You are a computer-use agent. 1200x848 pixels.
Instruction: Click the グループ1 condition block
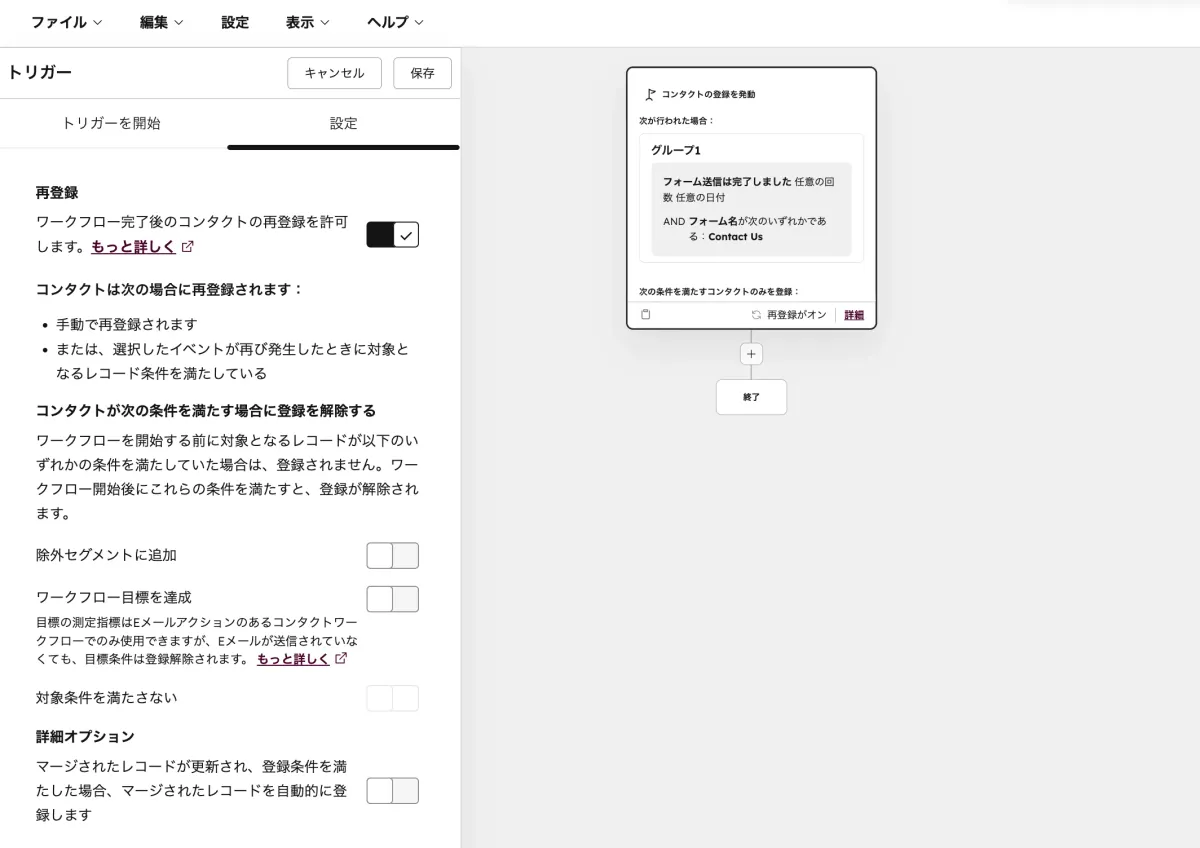[751, 195]
